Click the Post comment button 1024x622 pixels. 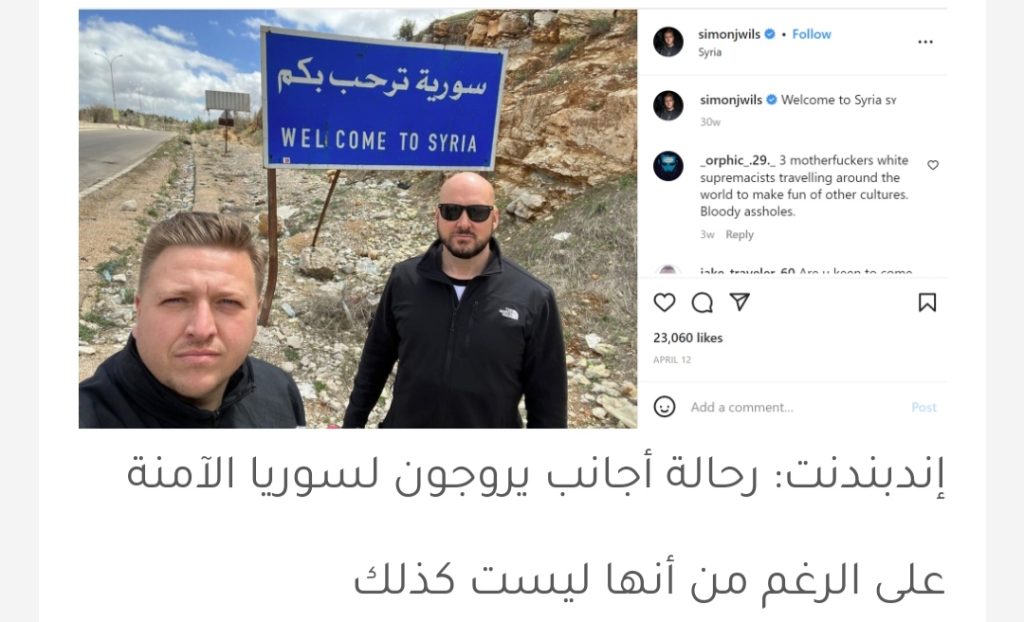point(923,407)
